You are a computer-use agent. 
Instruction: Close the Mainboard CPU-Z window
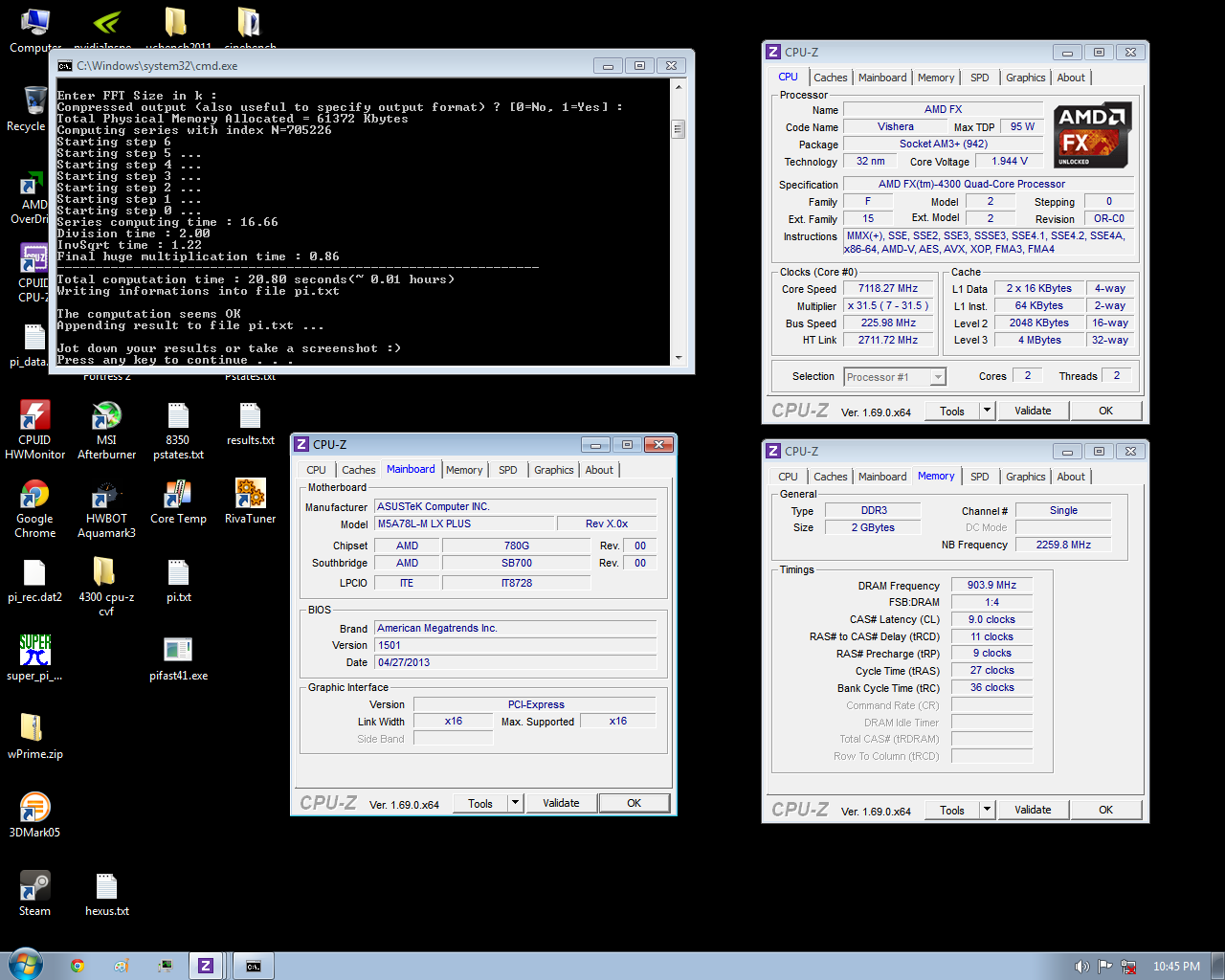[658, 444]
